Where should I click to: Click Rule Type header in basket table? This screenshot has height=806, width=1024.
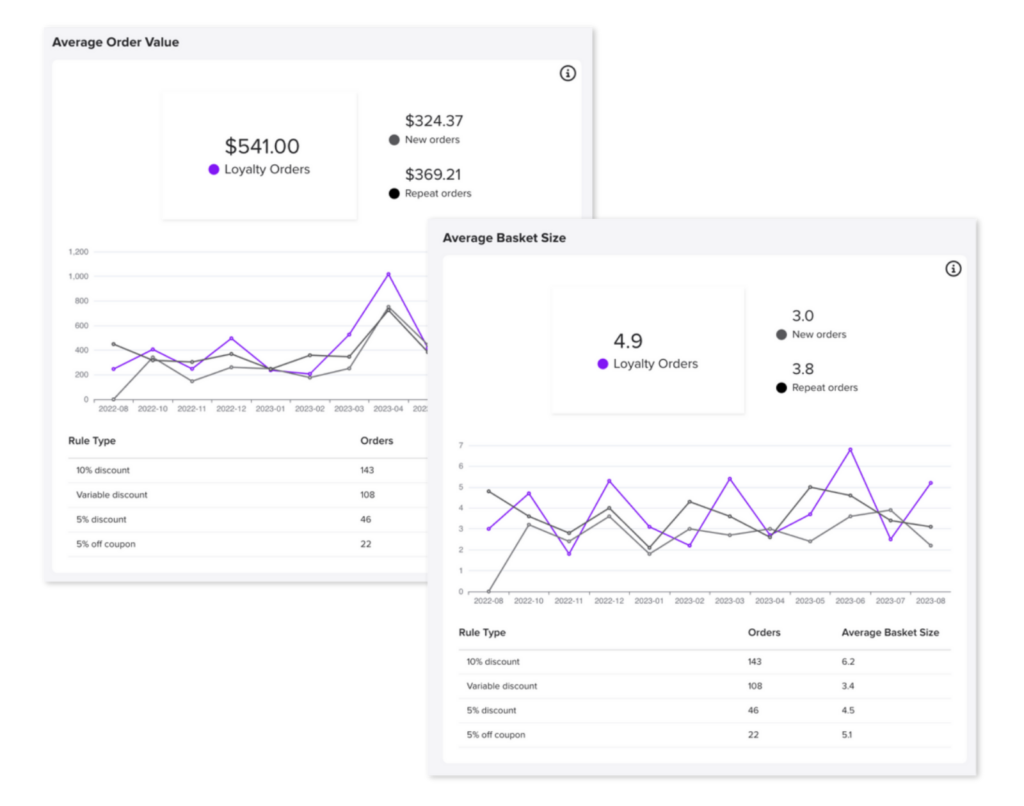tap(482, 633)
